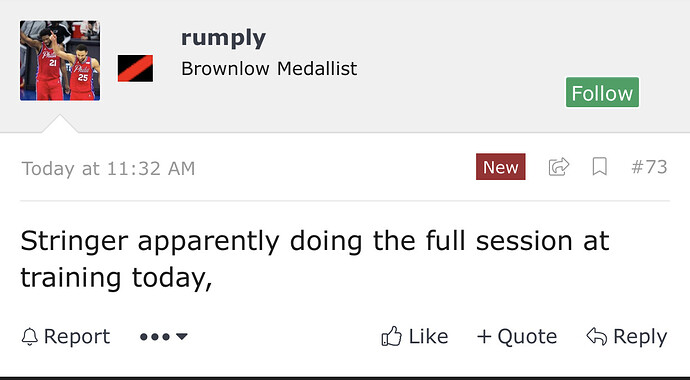The width and height of the screenshot is (690, 380).
Task: Click the reply arrow icon
Action: [597, 336]
